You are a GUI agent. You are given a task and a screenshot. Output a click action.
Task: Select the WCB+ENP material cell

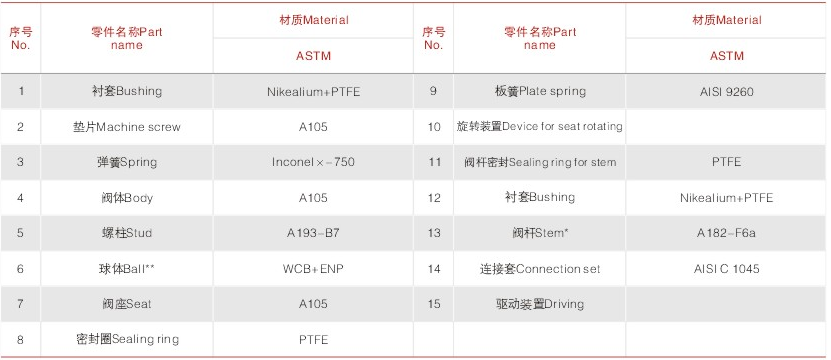coord(313,268)
